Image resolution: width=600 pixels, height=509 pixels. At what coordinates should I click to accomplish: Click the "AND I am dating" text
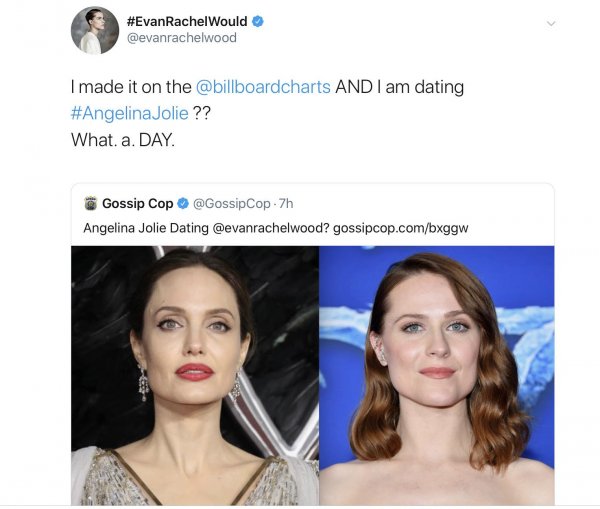point(399,87)
